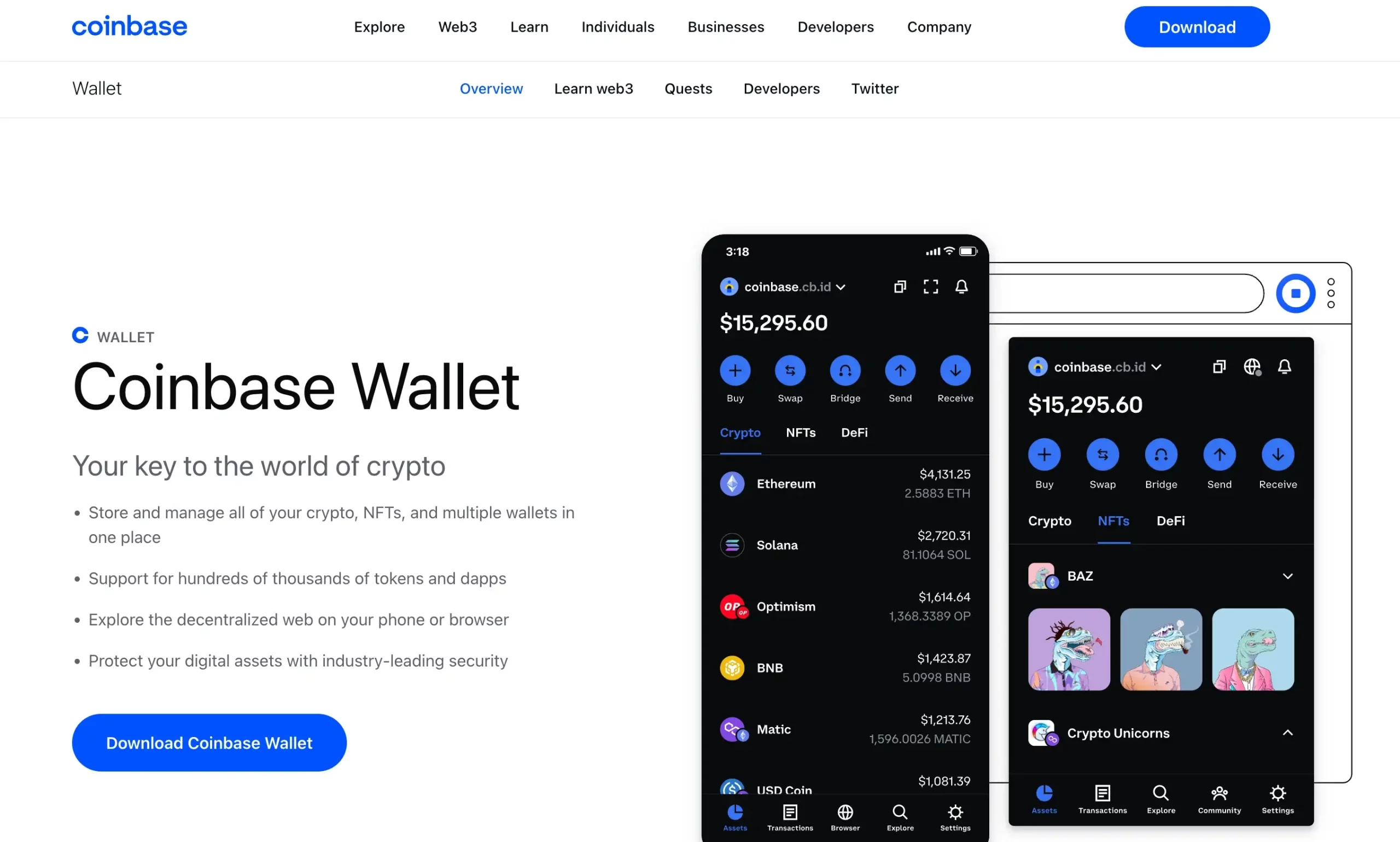
Task: Click the Download button in navbar
Action: 1196,26
